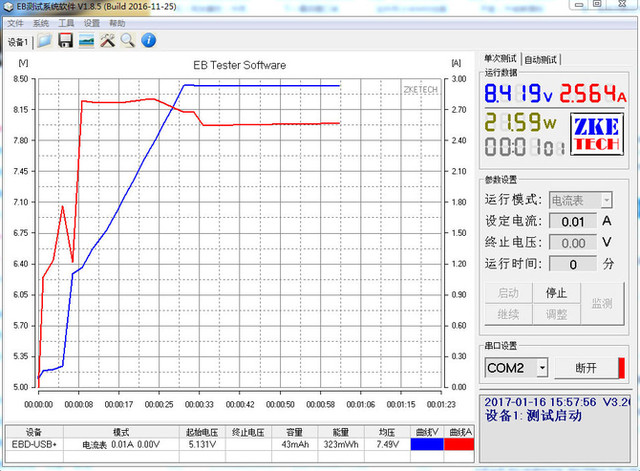The image size is (640, 471).
Task: Click the red 曲线A color swatch
Action: point(459,444)
